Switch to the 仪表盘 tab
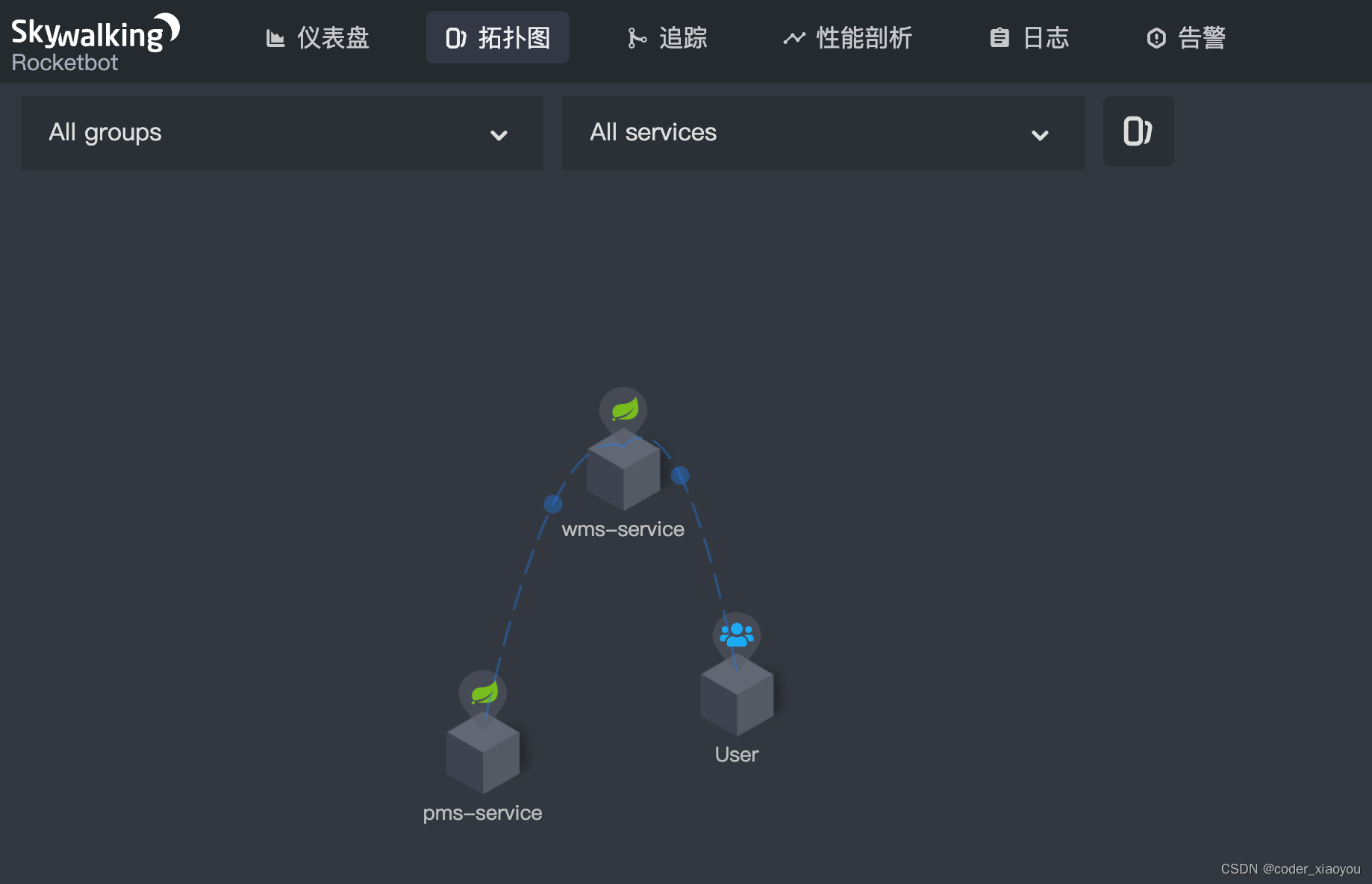 (317, 37)
